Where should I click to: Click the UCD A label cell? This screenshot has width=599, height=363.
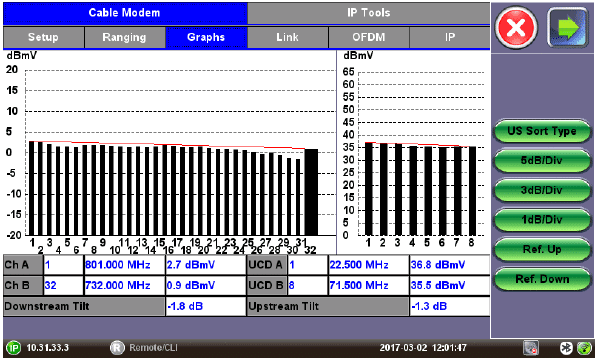tap(267, 265)
